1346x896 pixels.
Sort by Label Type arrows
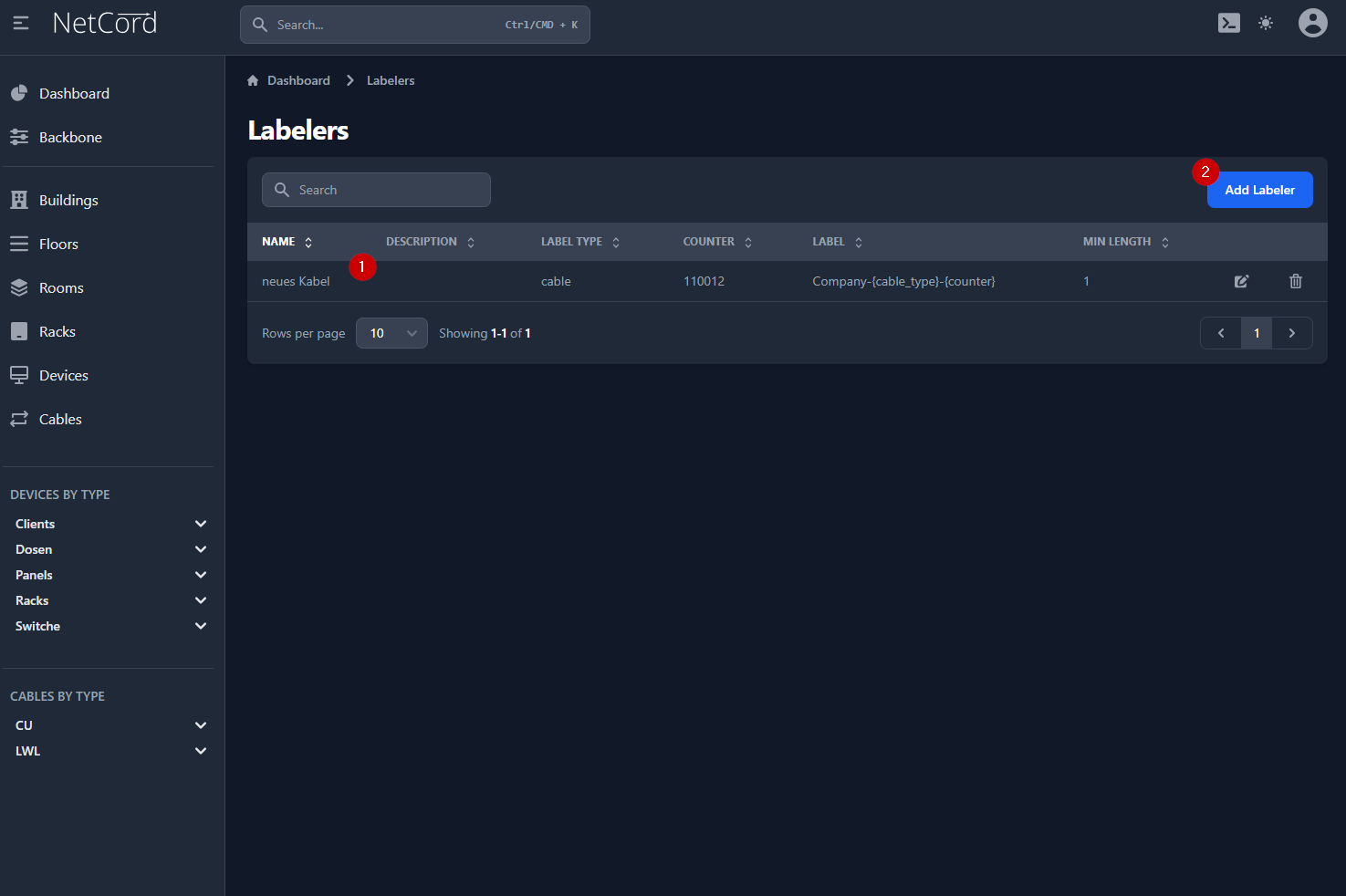coord(616,243)
